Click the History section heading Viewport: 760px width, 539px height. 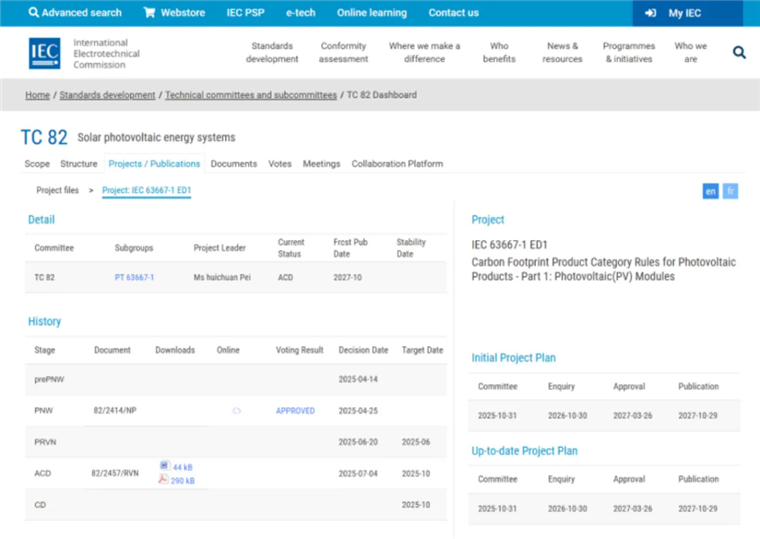(x=44, y=321)
